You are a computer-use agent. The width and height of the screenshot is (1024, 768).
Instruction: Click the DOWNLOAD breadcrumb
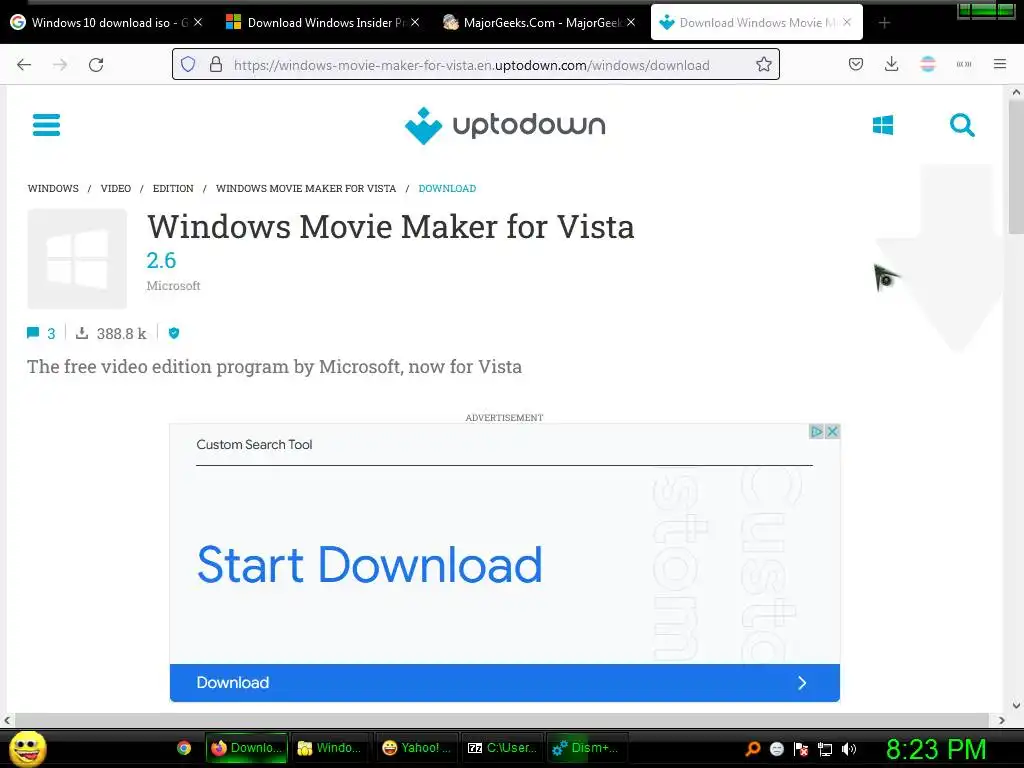pos(447,188)
